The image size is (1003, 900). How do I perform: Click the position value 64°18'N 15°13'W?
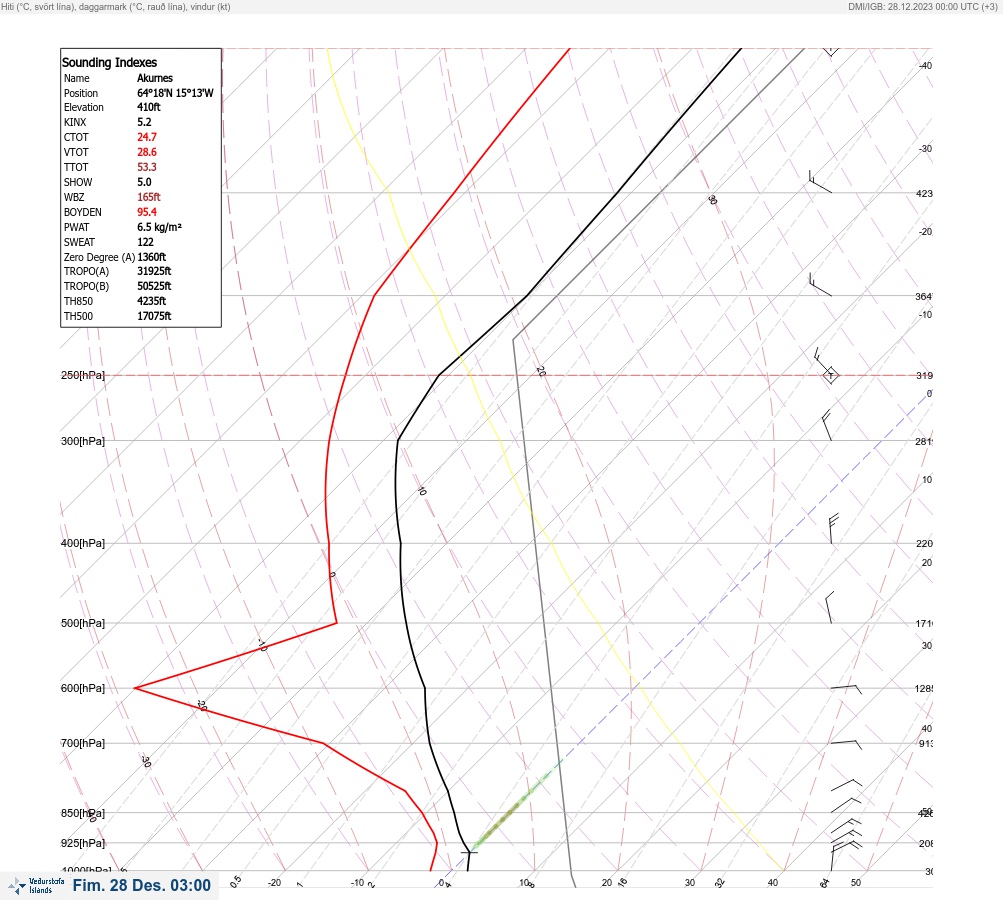175,93
